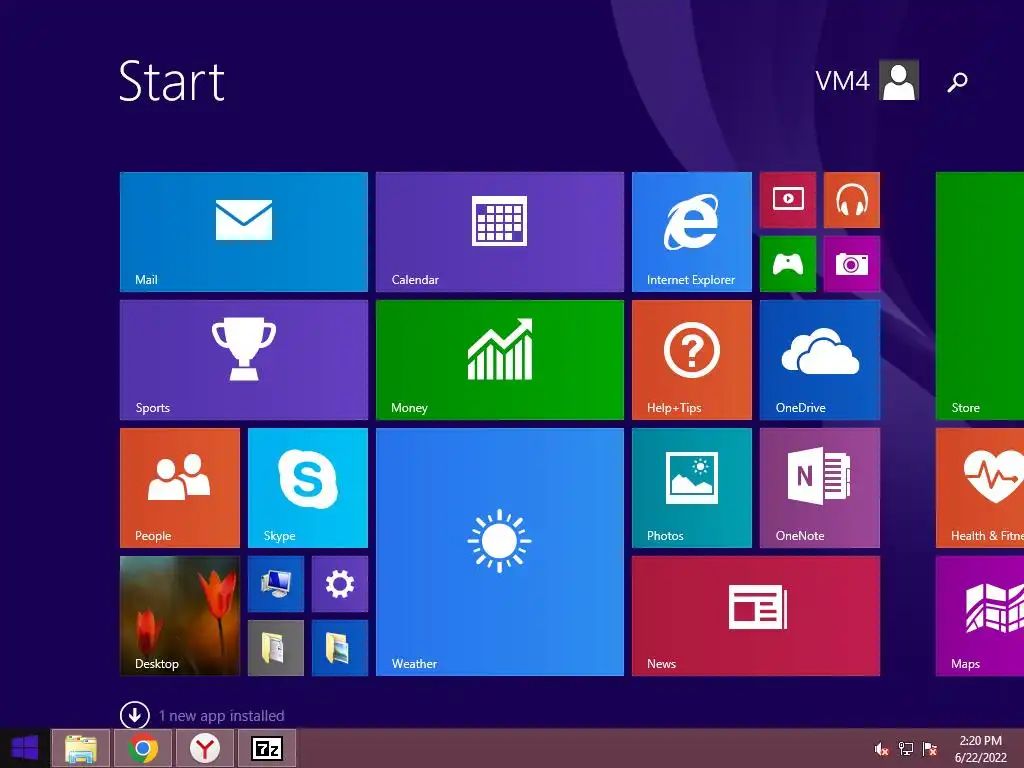Open the Maps tile
Screen dimensions: 1024x768
pos(980,616)
